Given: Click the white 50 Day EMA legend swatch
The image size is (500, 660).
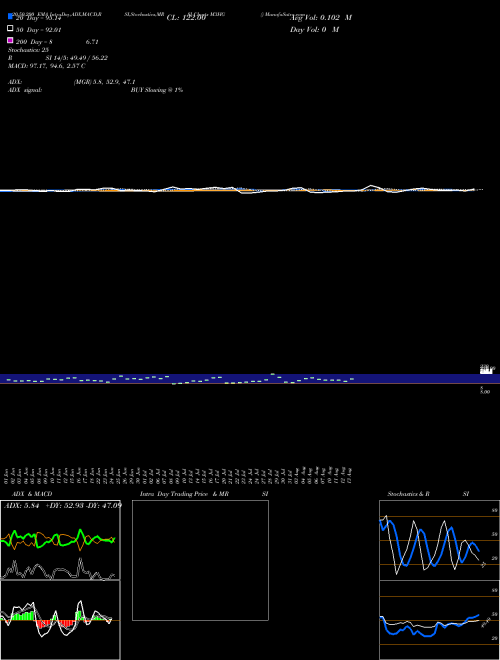Looking at the screenshot, I should coord(10,28).
